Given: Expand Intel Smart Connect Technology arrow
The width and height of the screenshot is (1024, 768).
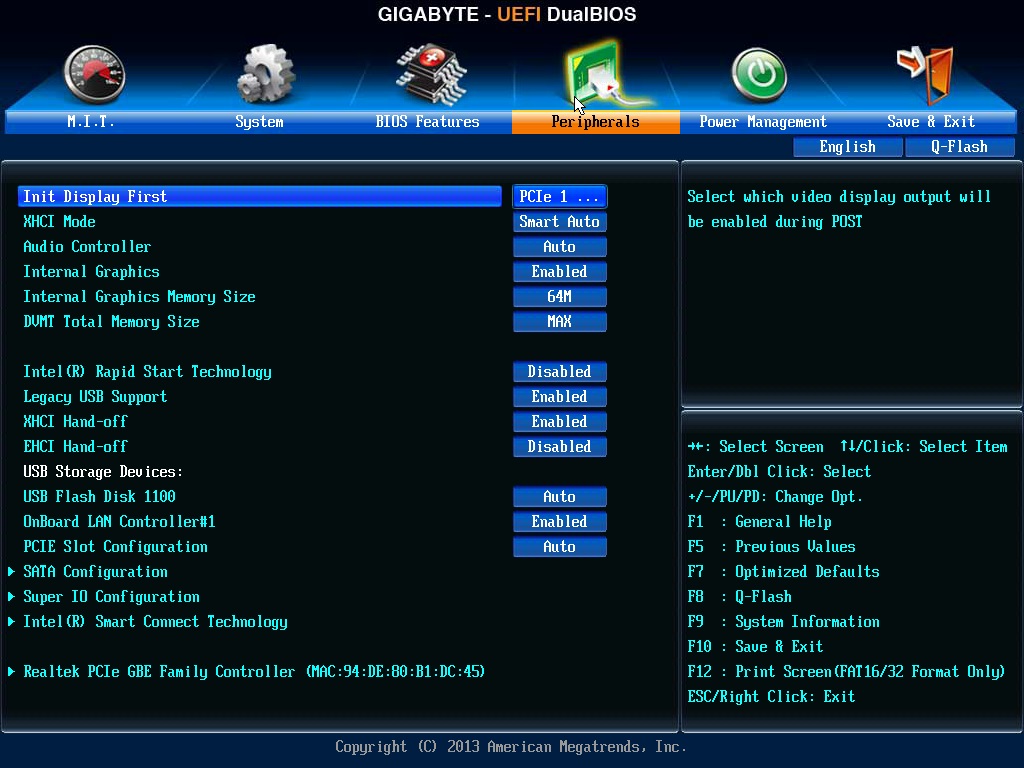Looking at the screenshot, I should pyautogui.click(x=12, y=622).
